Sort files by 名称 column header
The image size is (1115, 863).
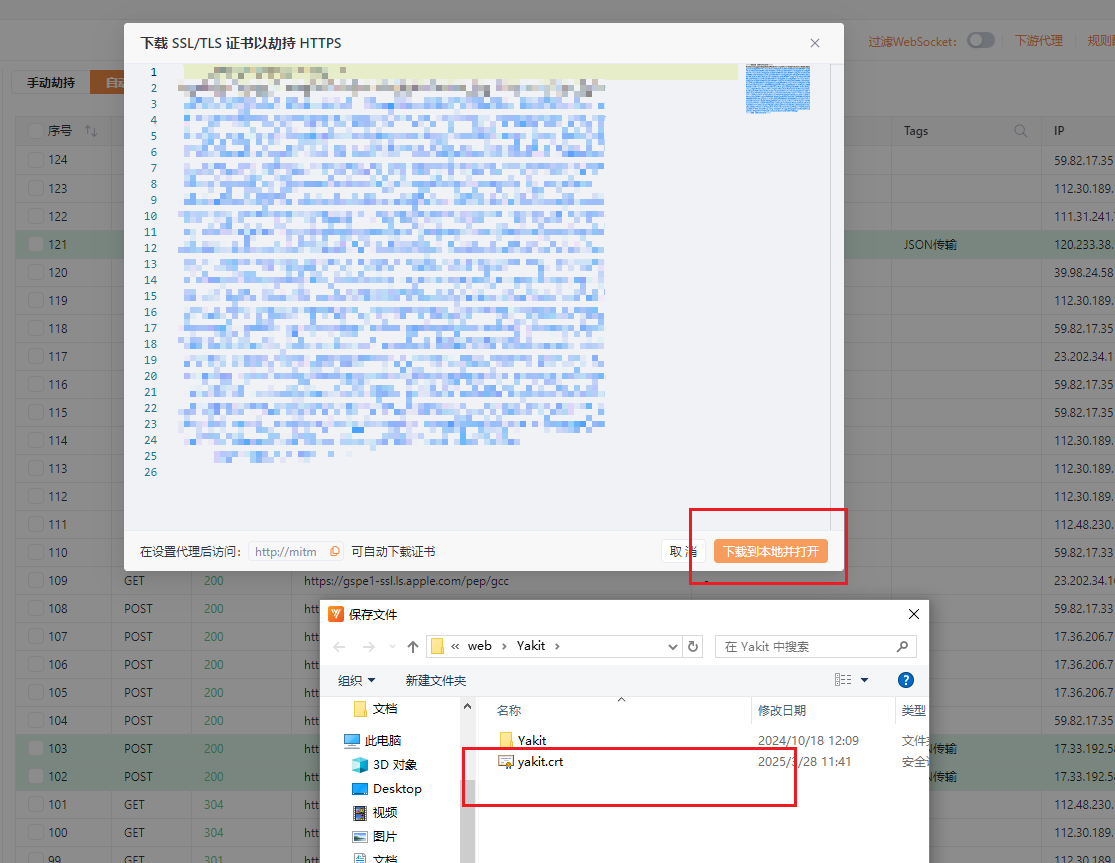tap(508, 710)
